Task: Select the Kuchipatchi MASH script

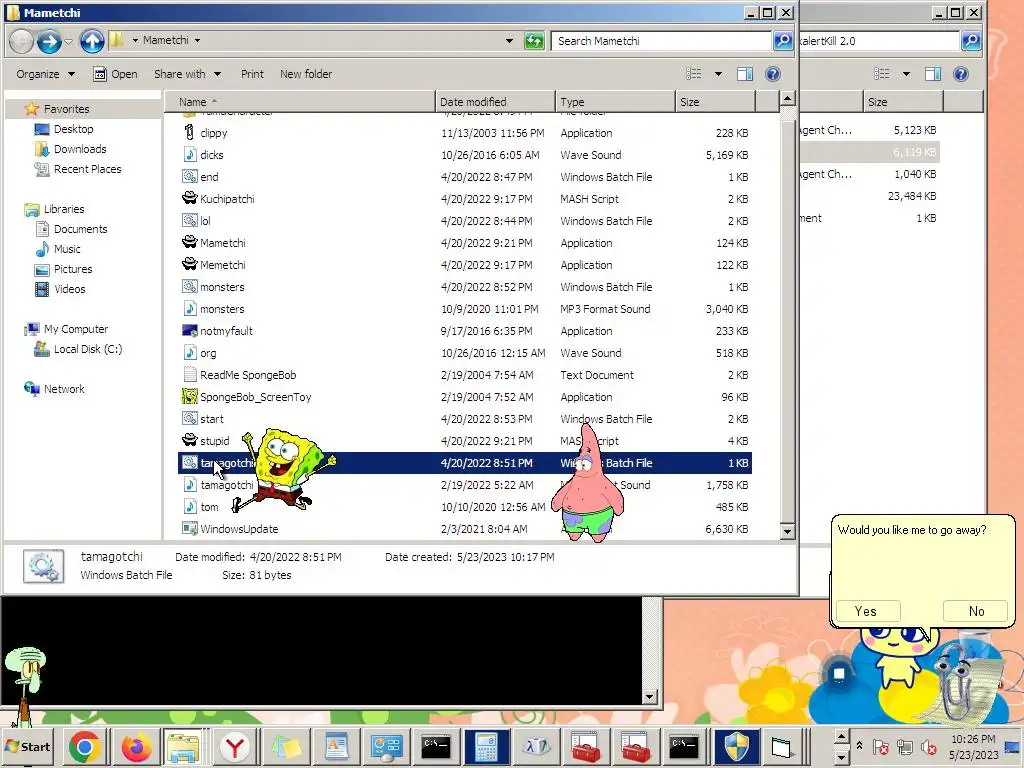Action: [464, 199]
